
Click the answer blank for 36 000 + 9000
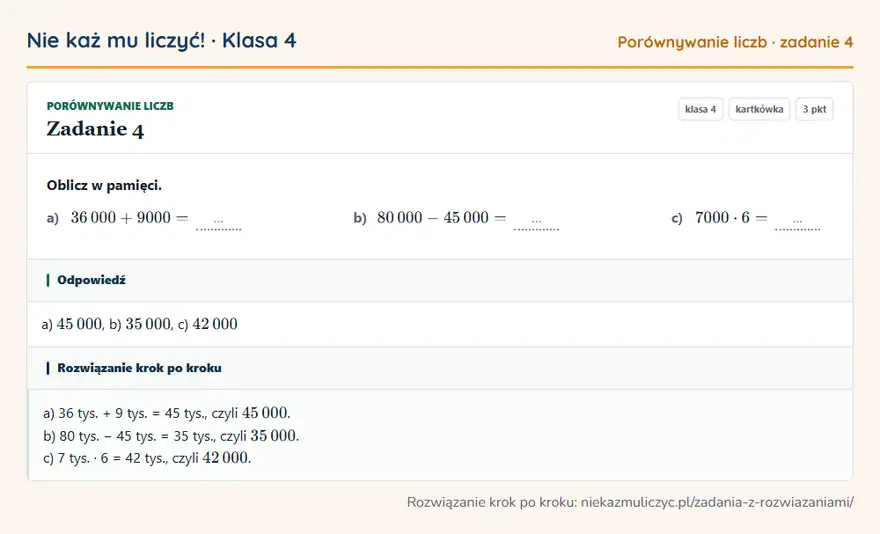tap(218, 222)
